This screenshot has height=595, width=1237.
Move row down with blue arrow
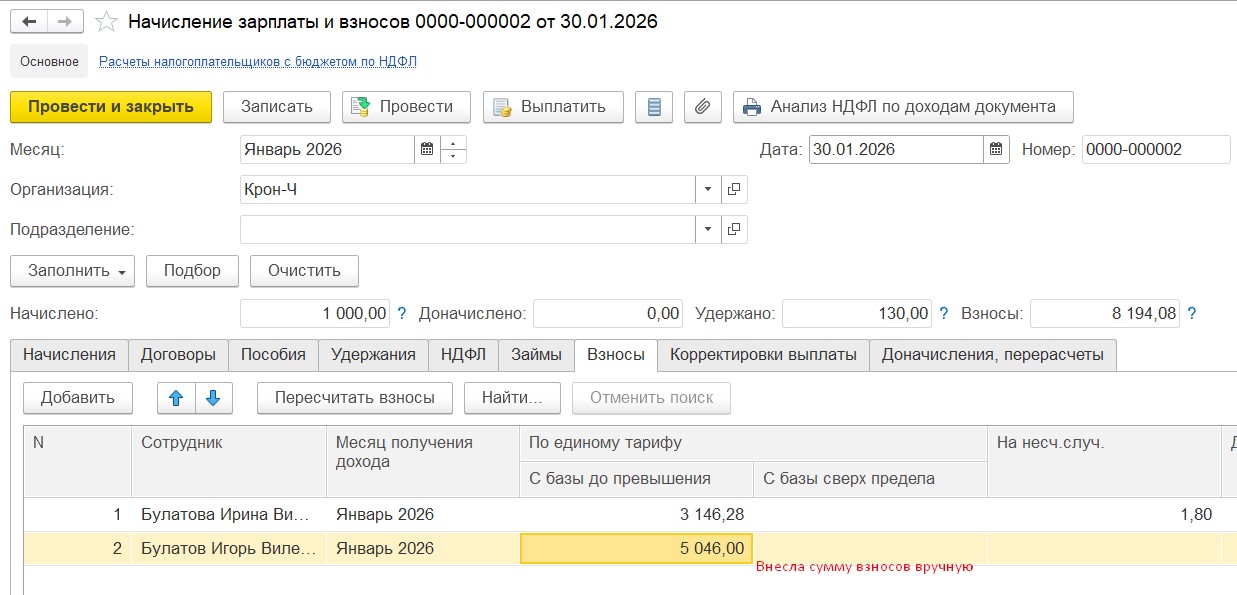213,398
